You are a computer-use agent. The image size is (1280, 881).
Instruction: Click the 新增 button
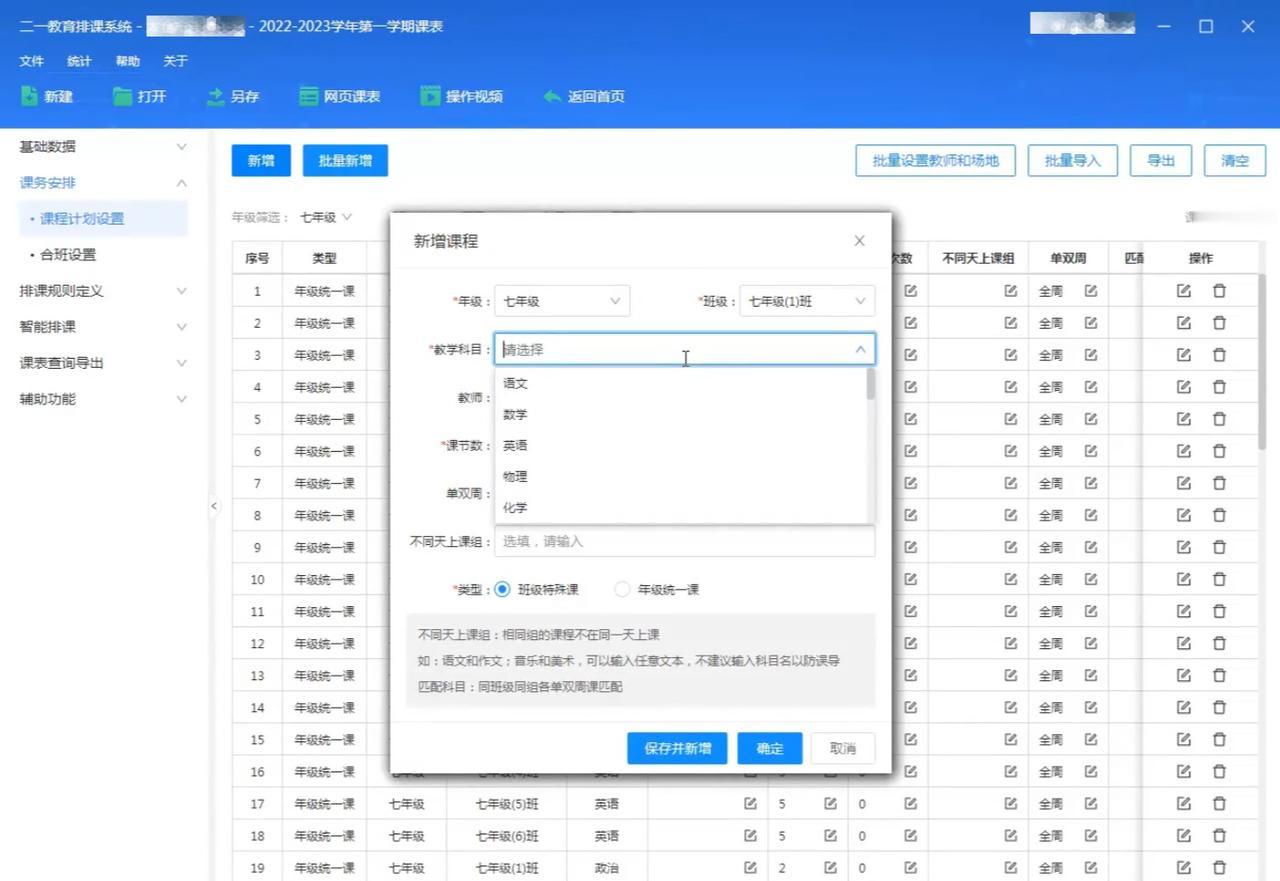click(261, 161)
